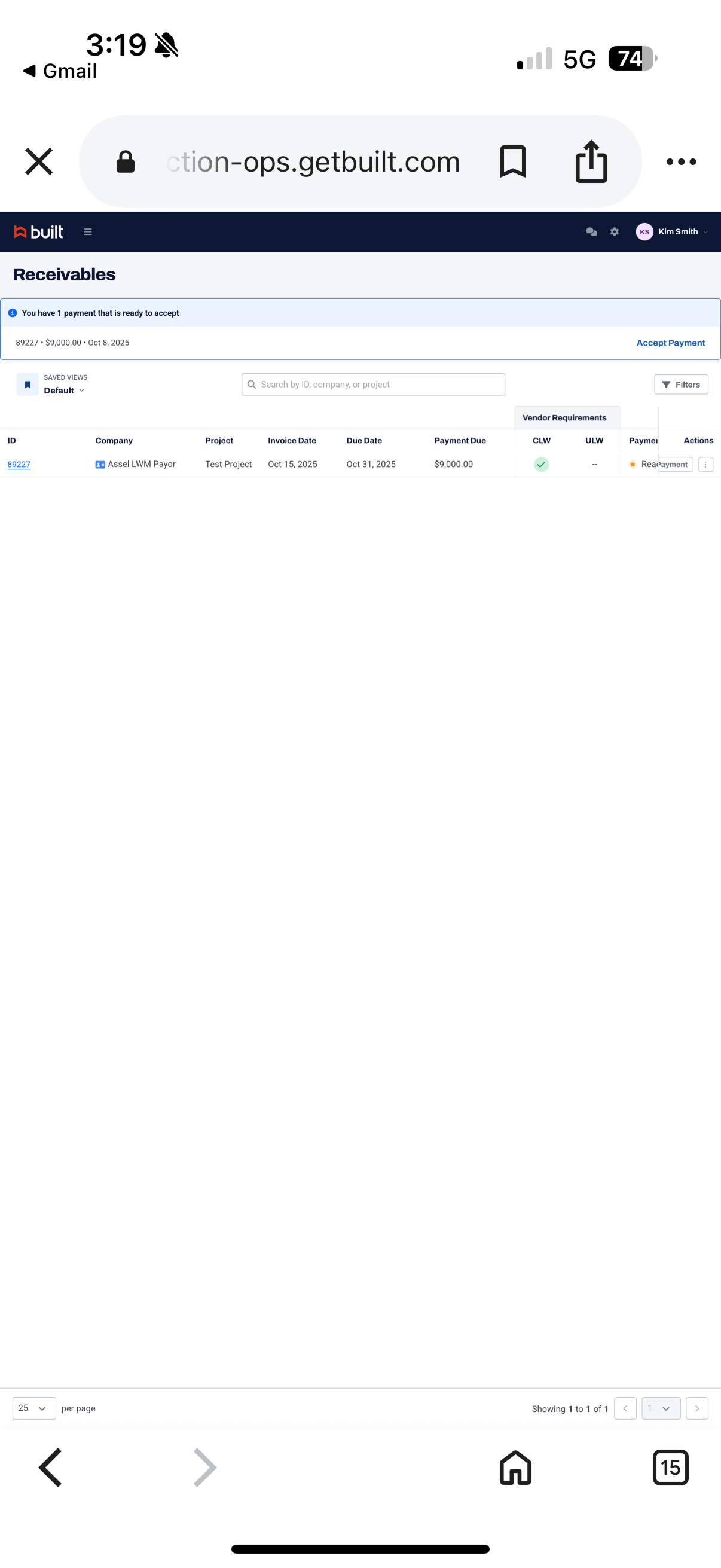This screenshot has height=1568, width=721.
Task: Click the Test Project cell
Action: 228,464
